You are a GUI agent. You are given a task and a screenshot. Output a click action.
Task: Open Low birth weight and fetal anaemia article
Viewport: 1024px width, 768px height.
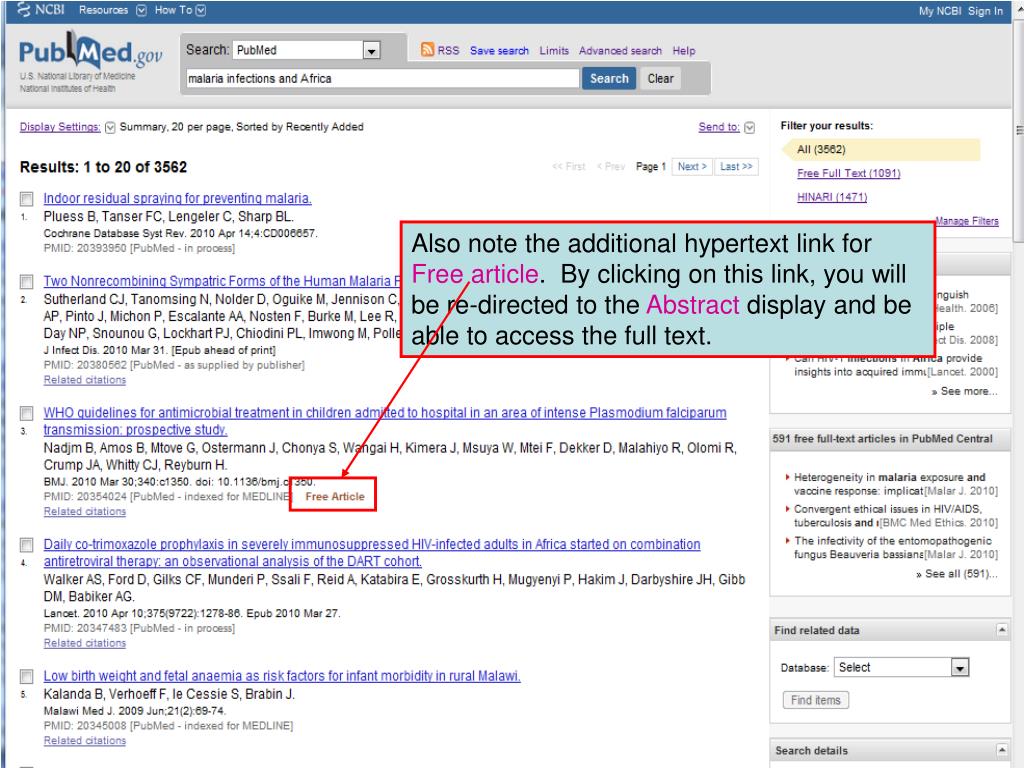282,676
